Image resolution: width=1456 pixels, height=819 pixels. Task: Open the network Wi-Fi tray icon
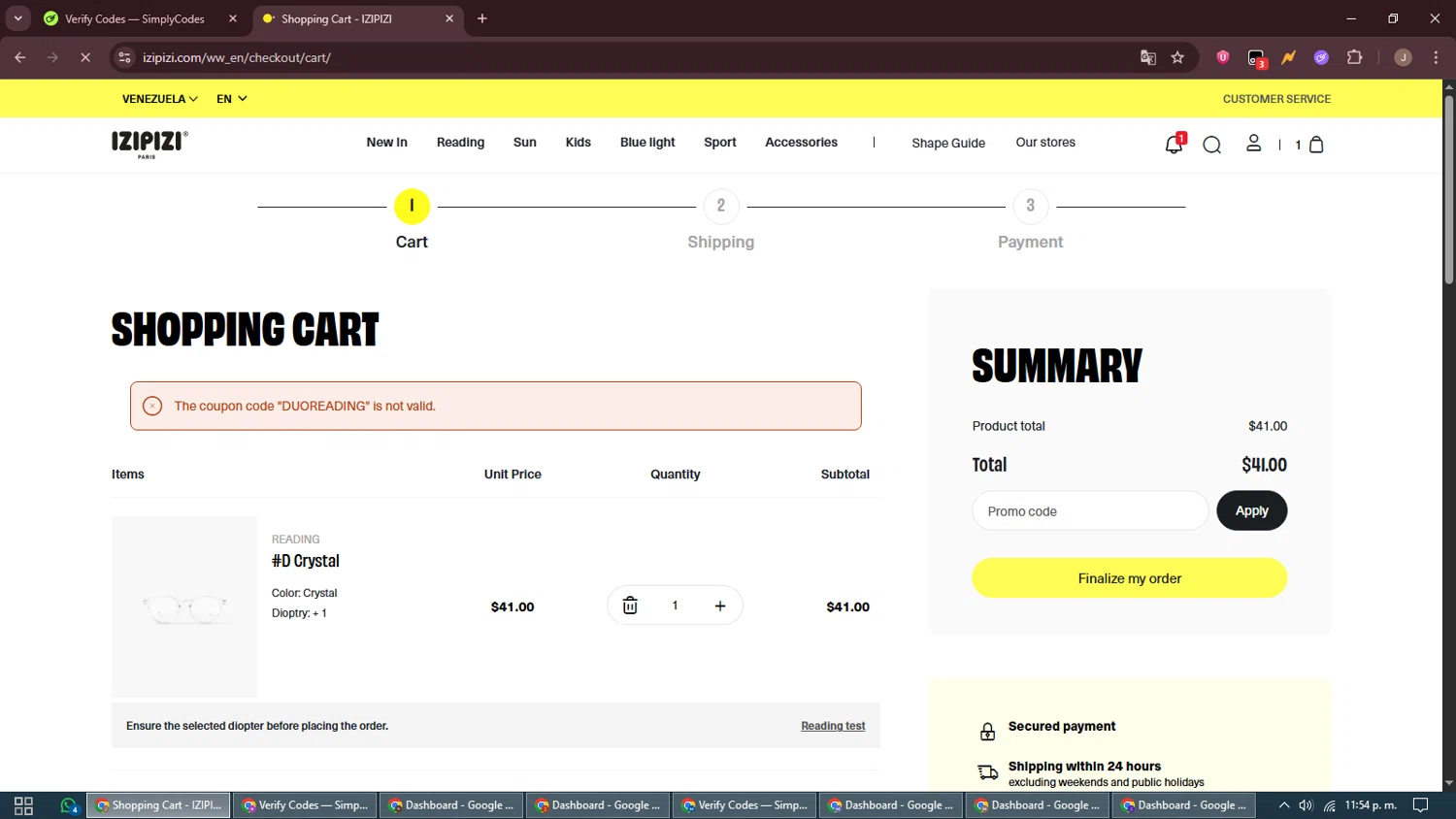(x=1329, y=805)
